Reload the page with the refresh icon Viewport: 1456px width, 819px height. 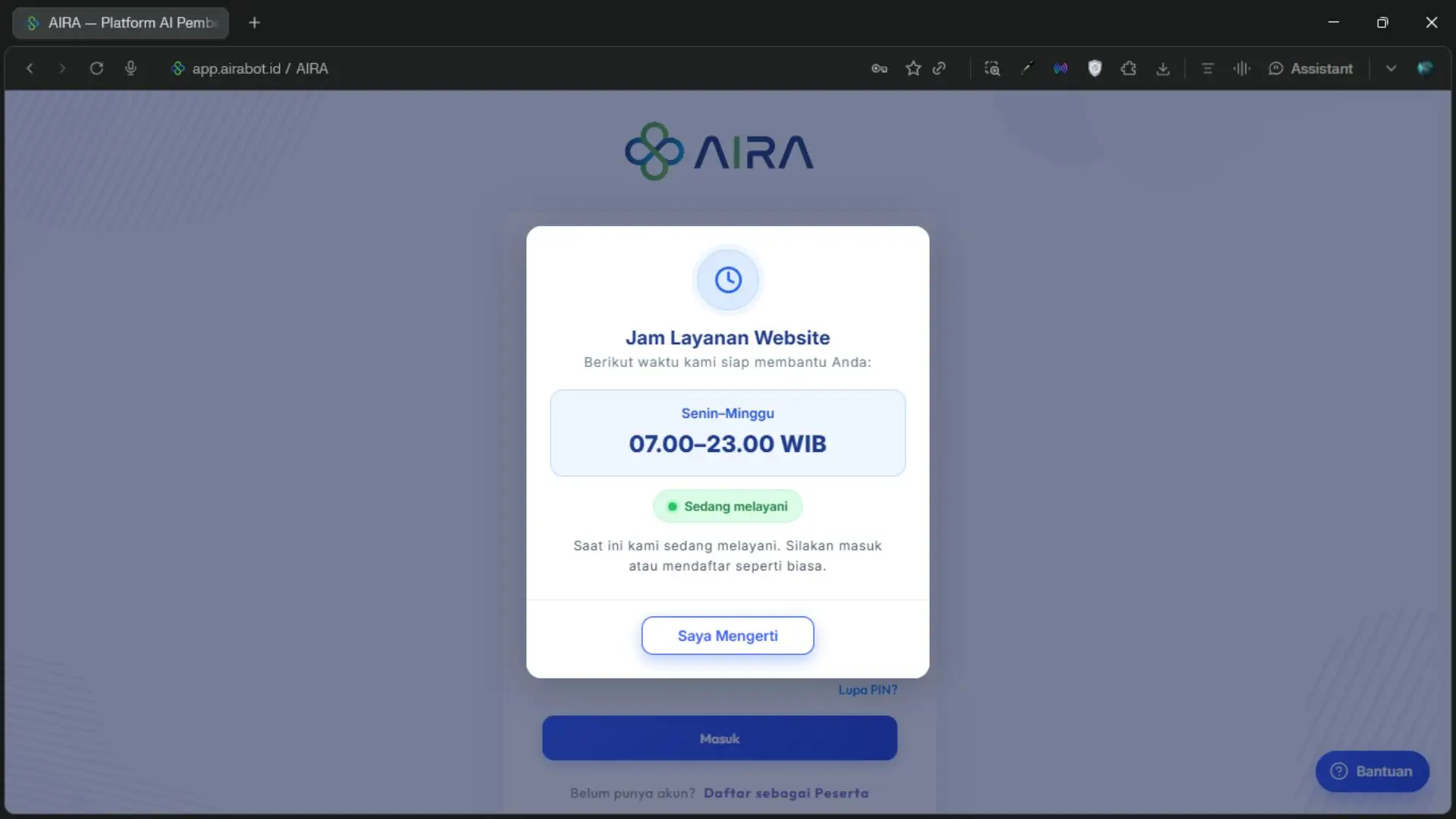click(96, 68)
